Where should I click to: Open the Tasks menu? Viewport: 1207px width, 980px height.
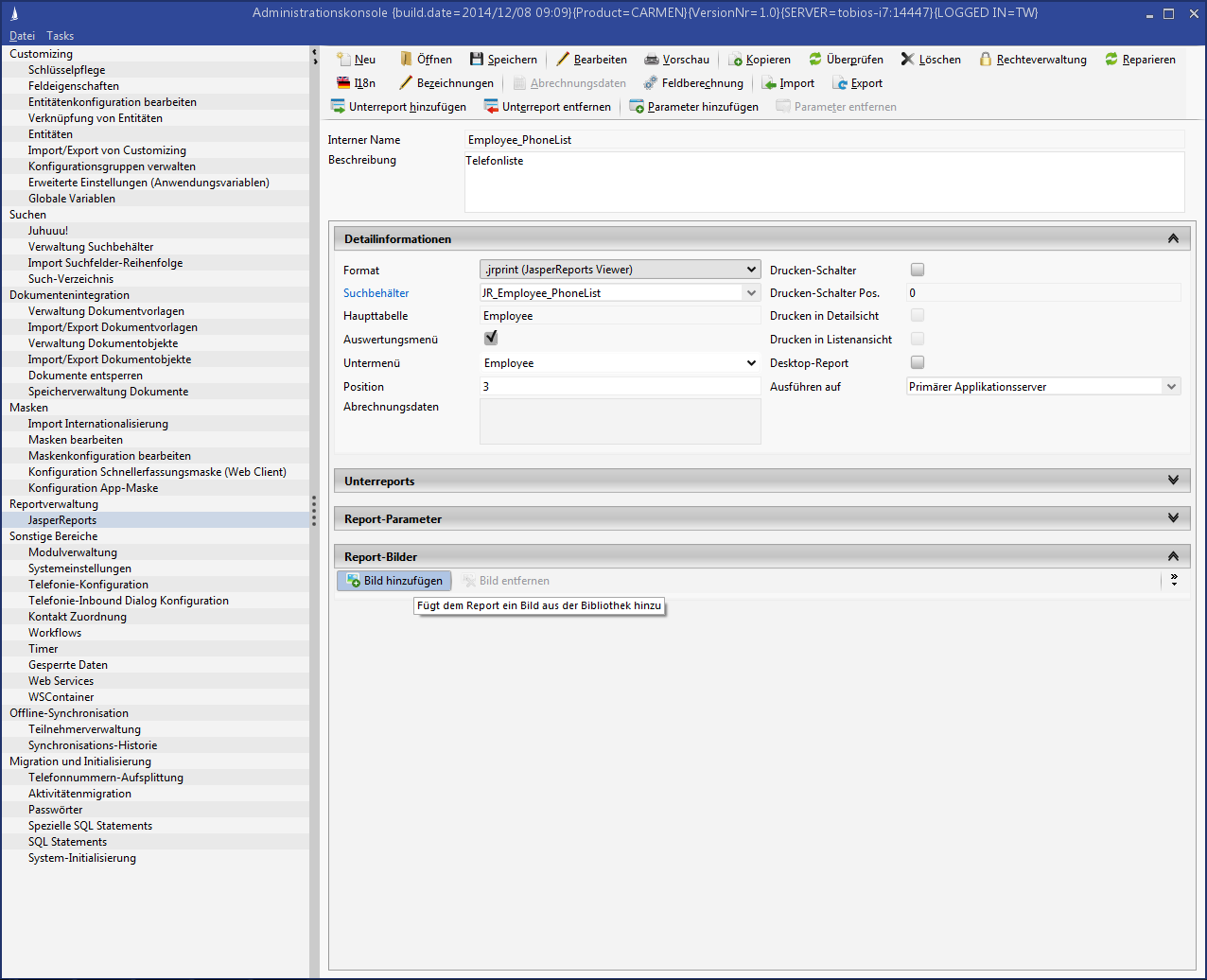(60, 36)
